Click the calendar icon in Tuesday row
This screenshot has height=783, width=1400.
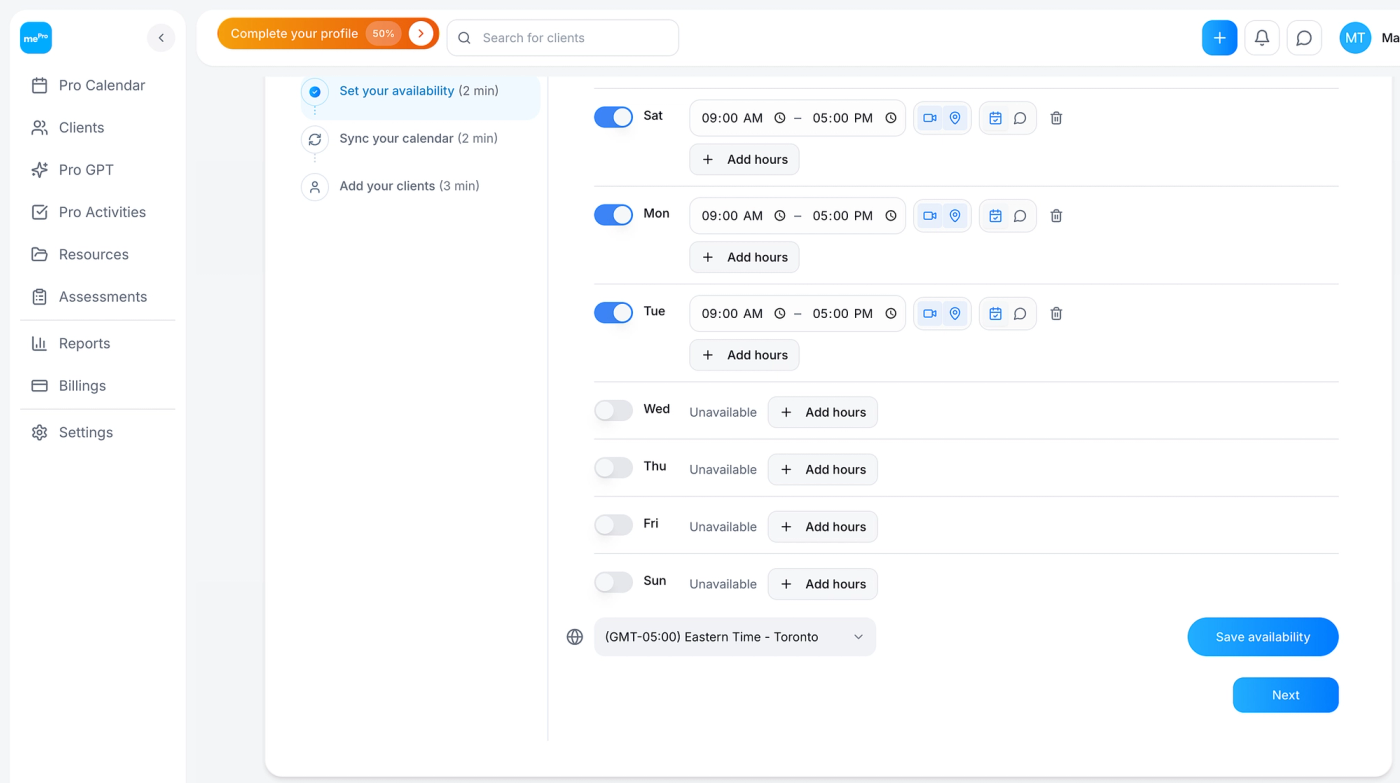[995, 314]
